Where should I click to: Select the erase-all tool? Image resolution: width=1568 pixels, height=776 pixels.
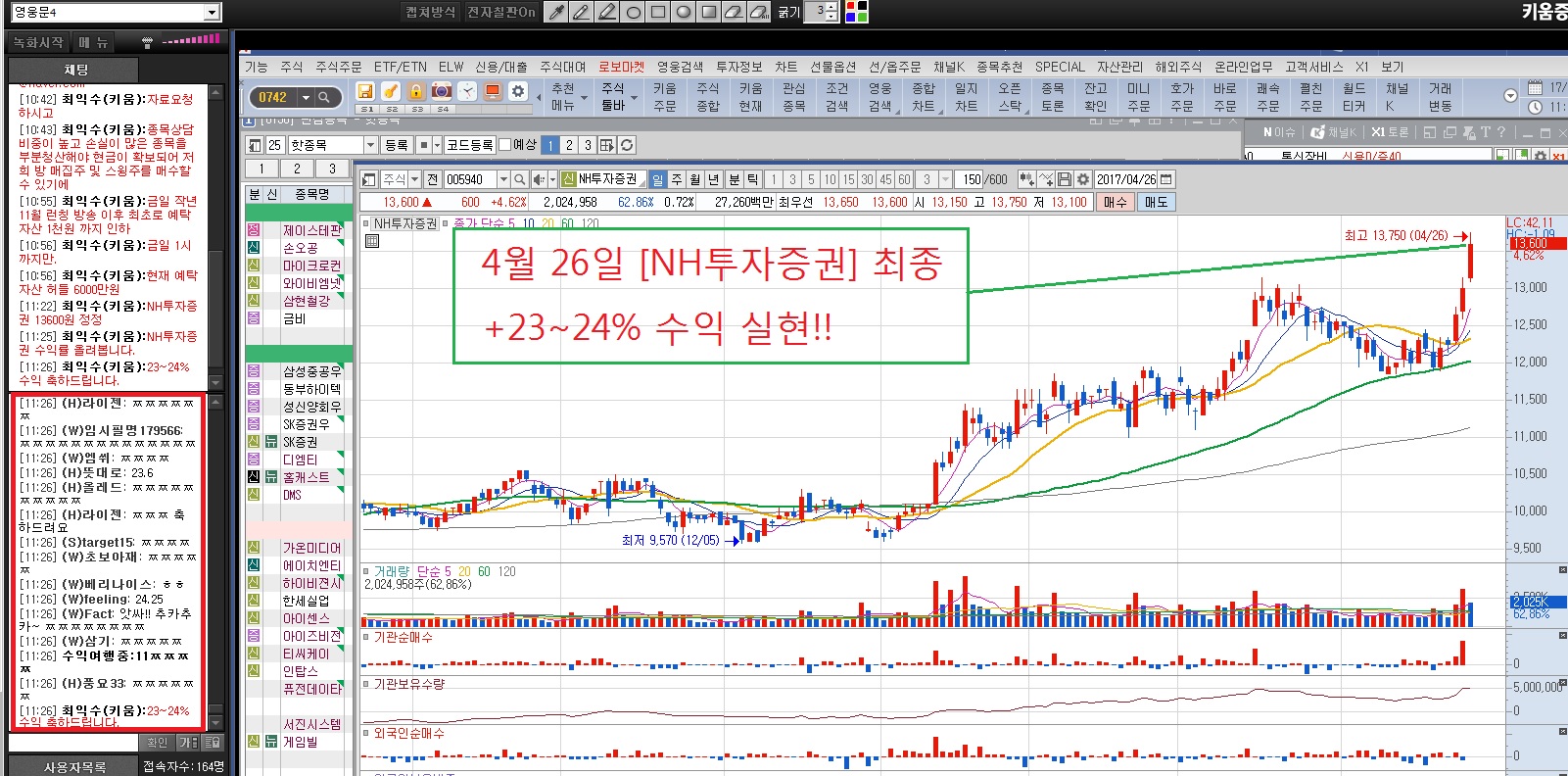(759, 12)
